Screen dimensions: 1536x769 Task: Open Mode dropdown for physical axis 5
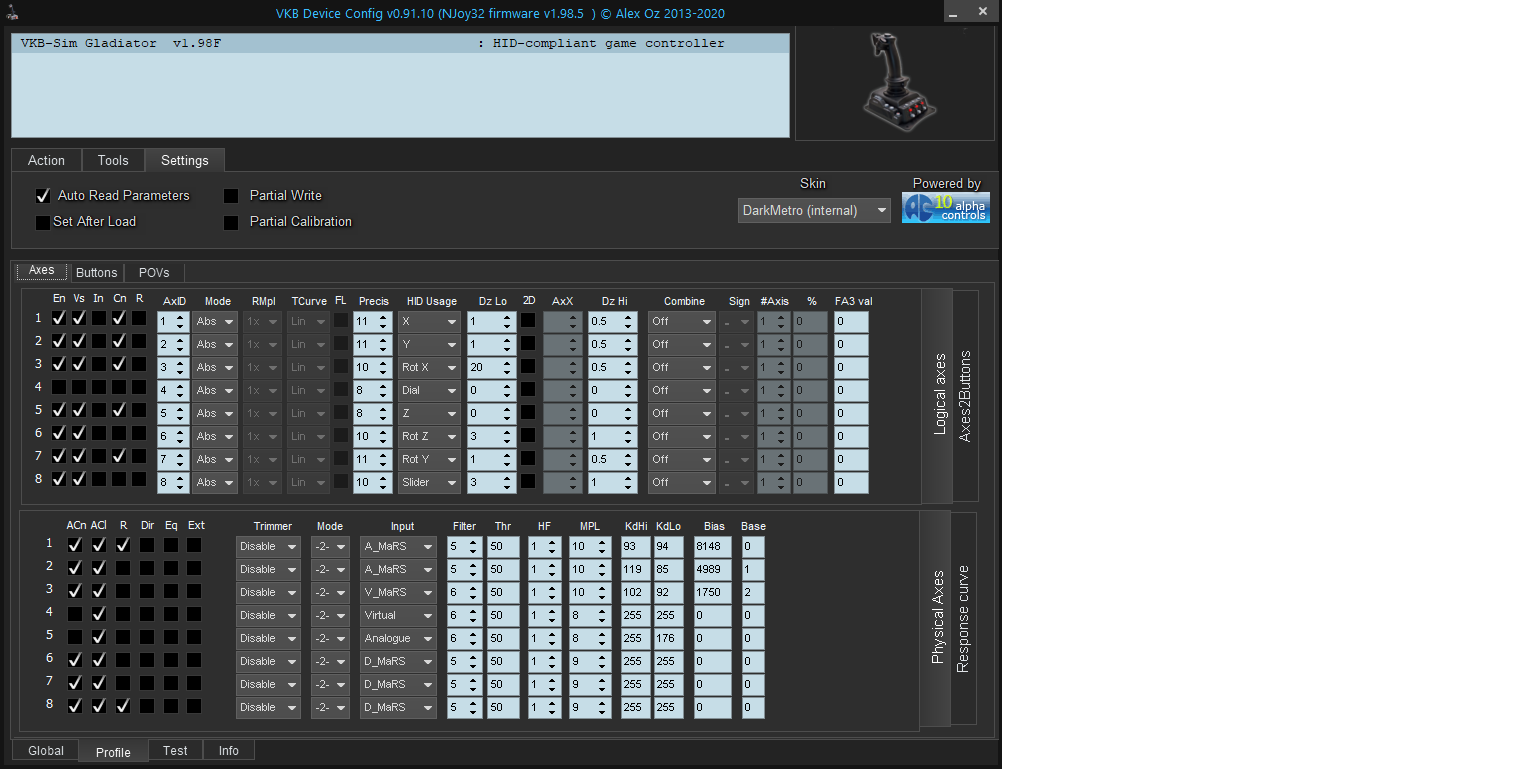tap(330, 639)
